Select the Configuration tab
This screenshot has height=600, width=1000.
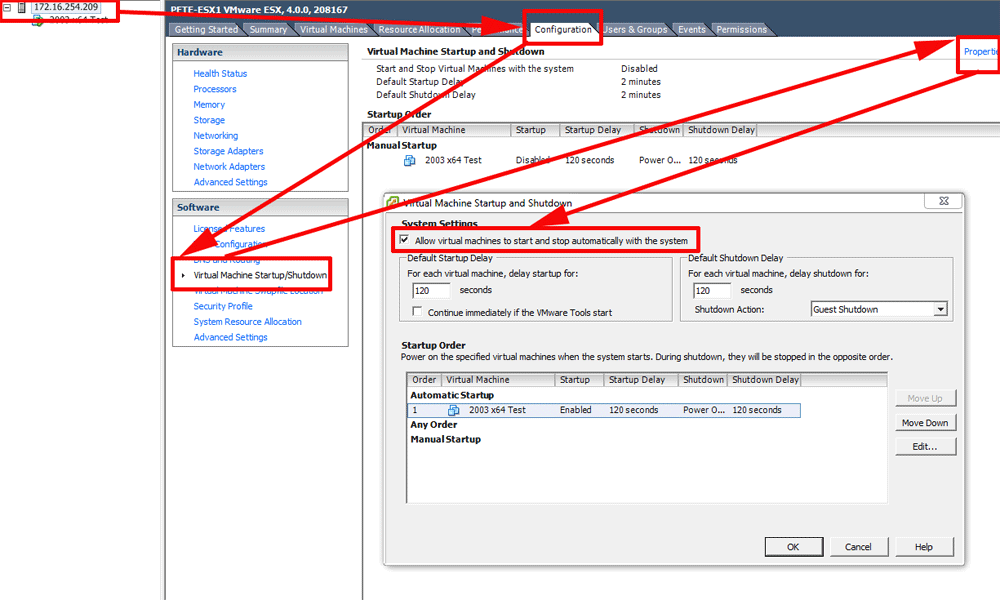[563, 29]
